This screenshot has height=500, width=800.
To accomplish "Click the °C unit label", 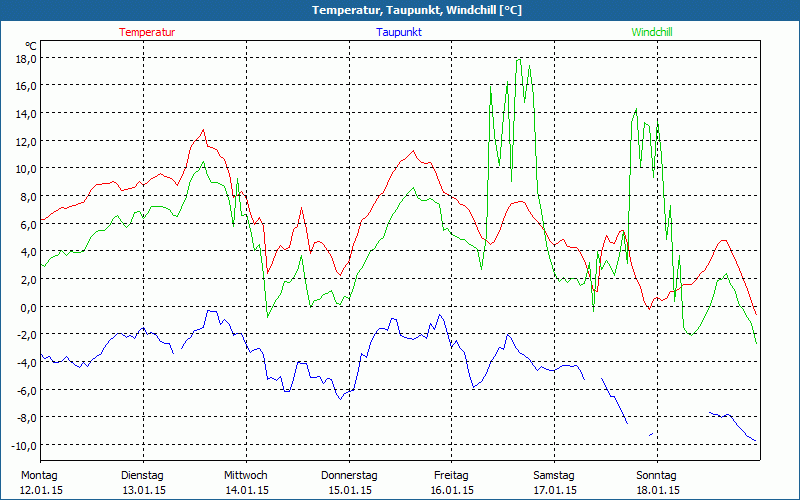I will pyautogui.click(x=31, y=46).
